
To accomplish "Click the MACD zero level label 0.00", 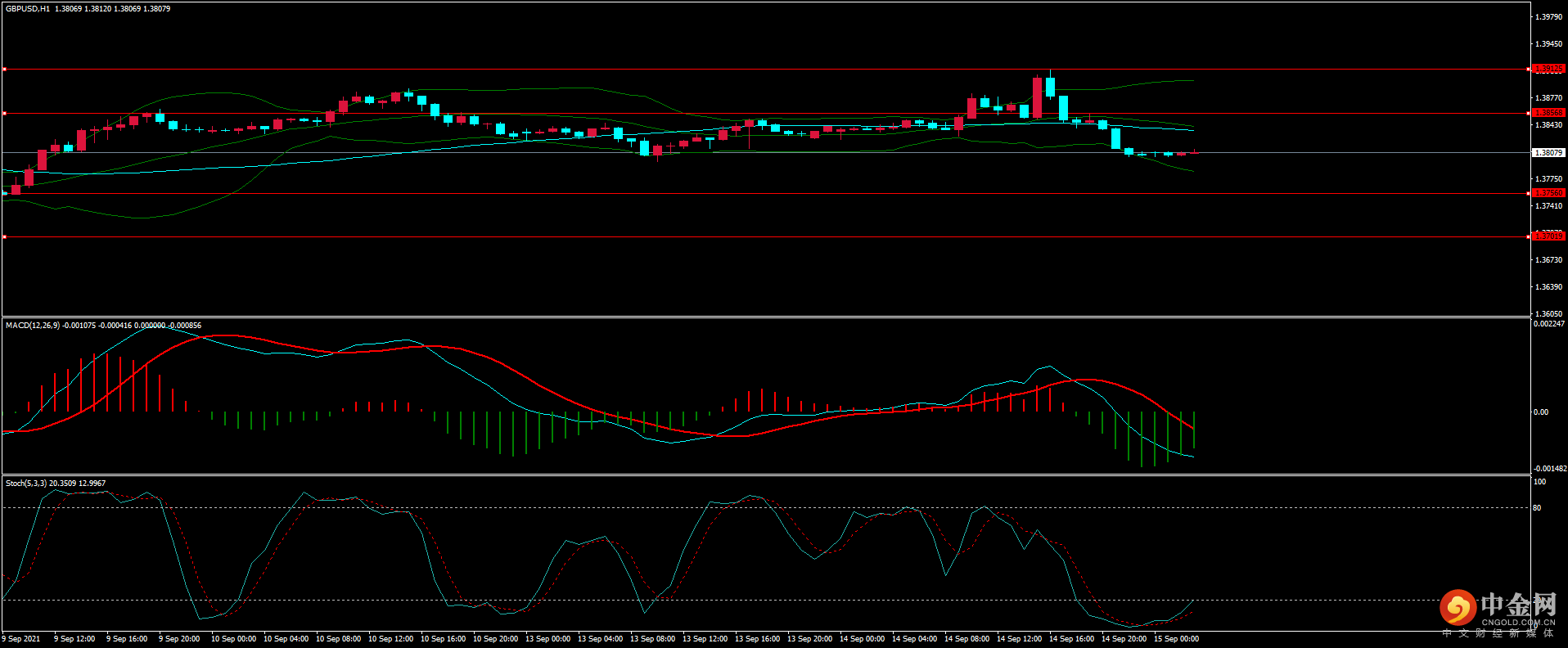I will (x=1541, y=412).
